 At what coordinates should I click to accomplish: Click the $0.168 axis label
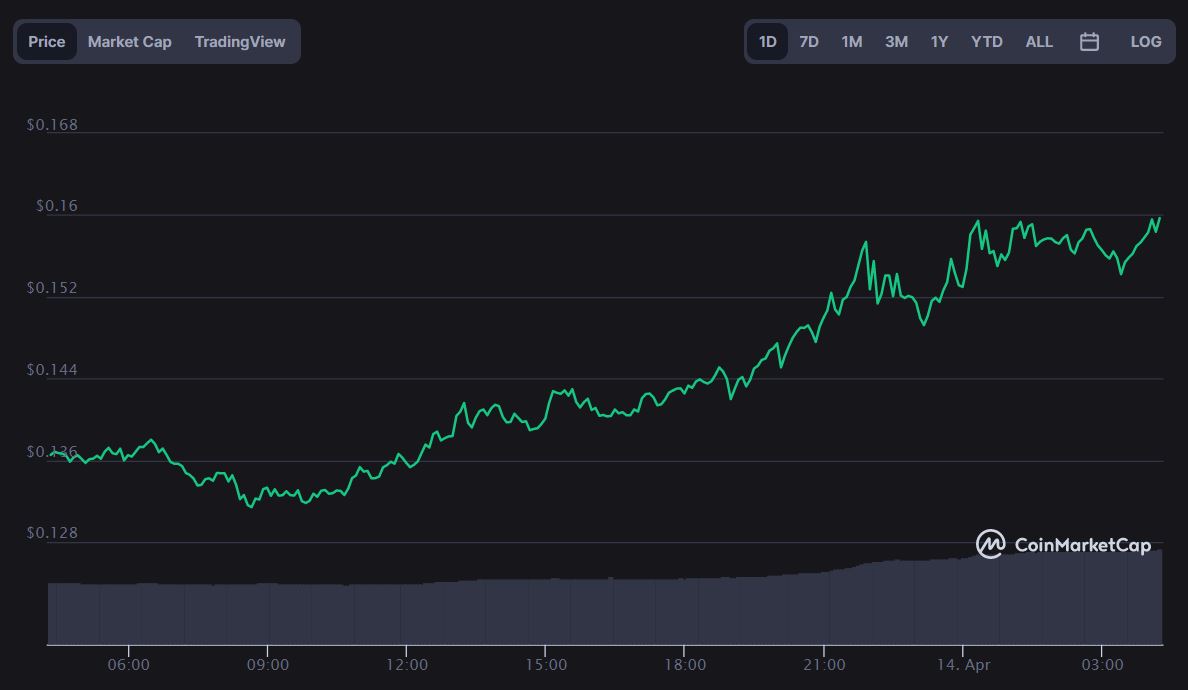point(53,124)
